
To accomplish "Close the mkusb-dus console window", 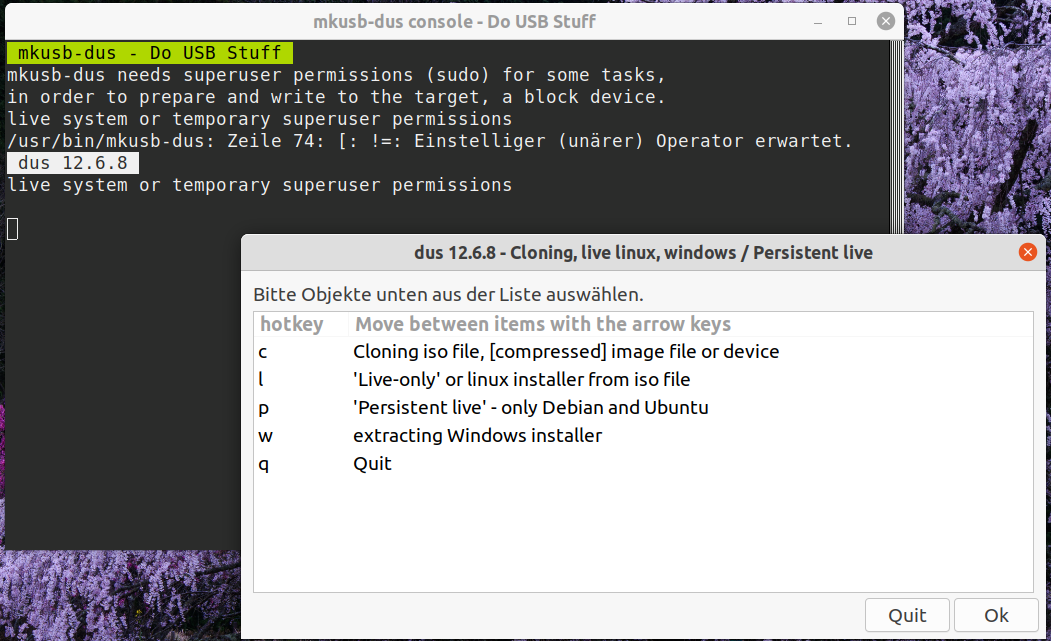I will [x=885, y=21].
